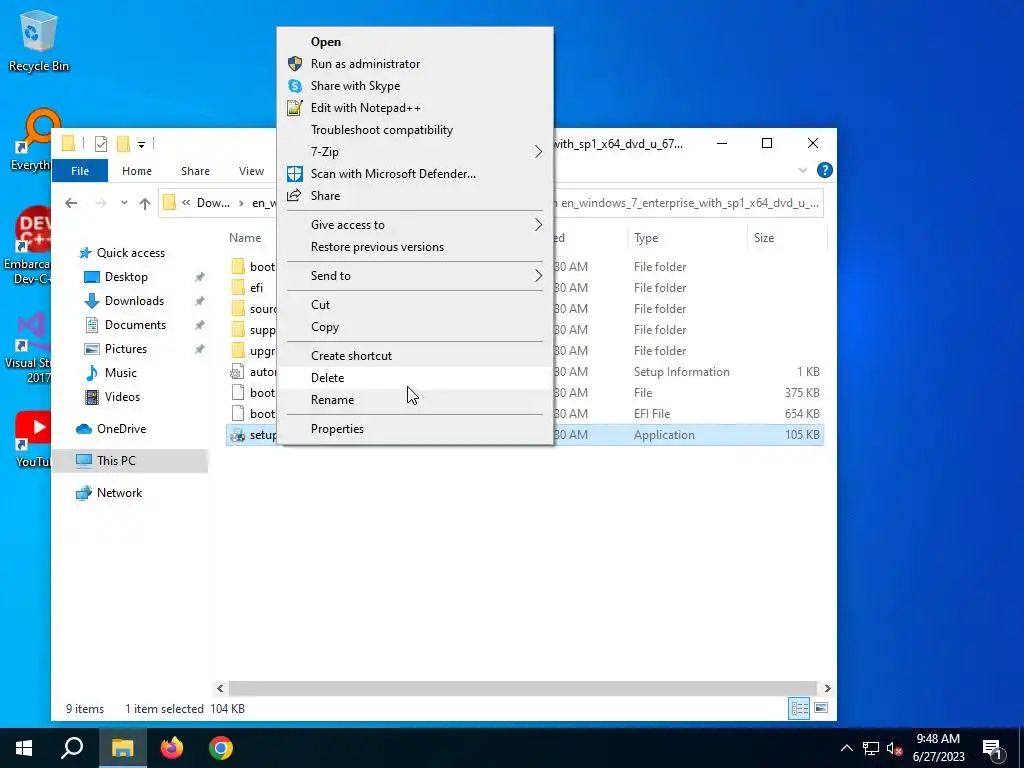Select Music in navigation pane

[x=121, y=373]
